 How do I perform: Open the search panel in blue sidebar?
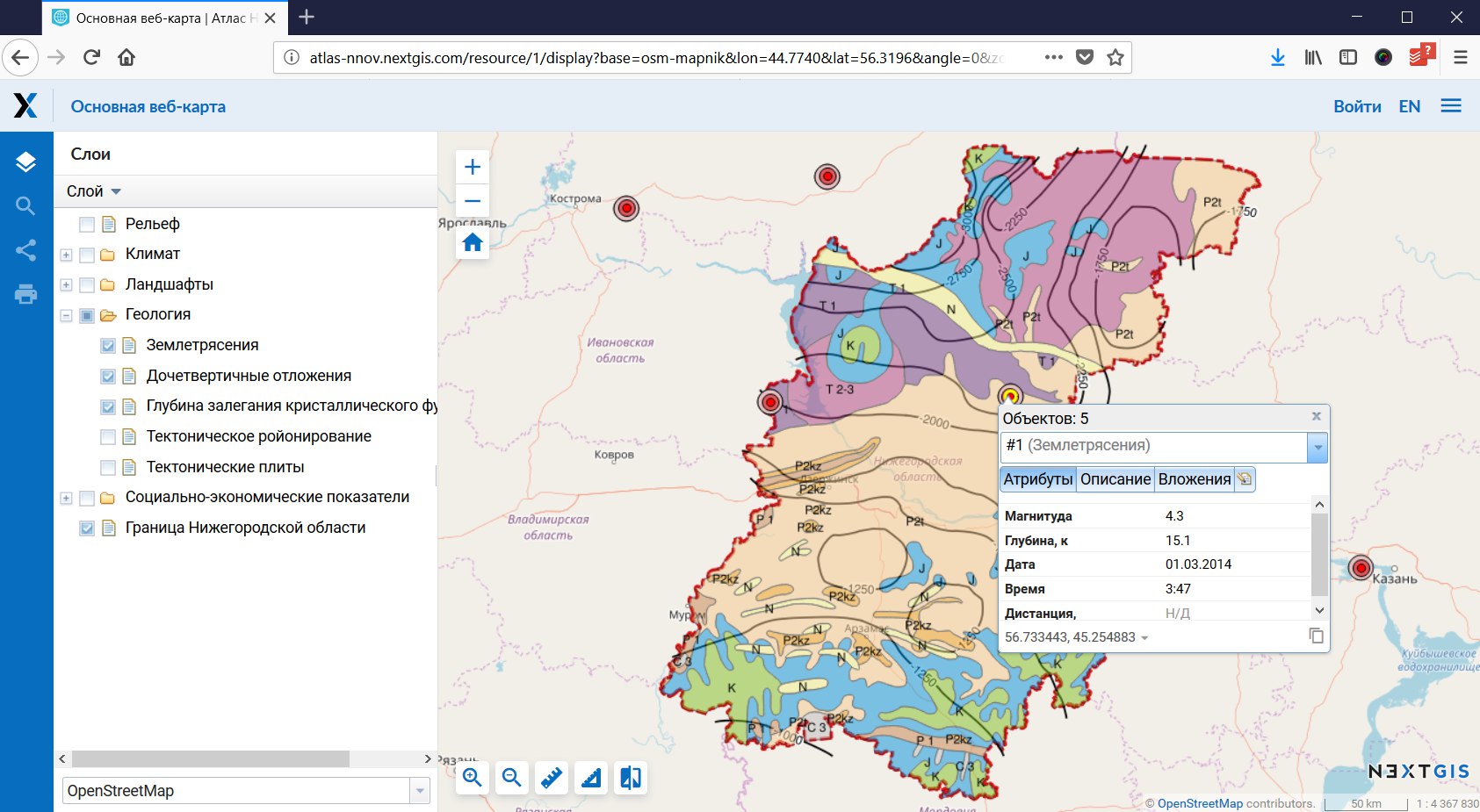(x=25, y=206)
